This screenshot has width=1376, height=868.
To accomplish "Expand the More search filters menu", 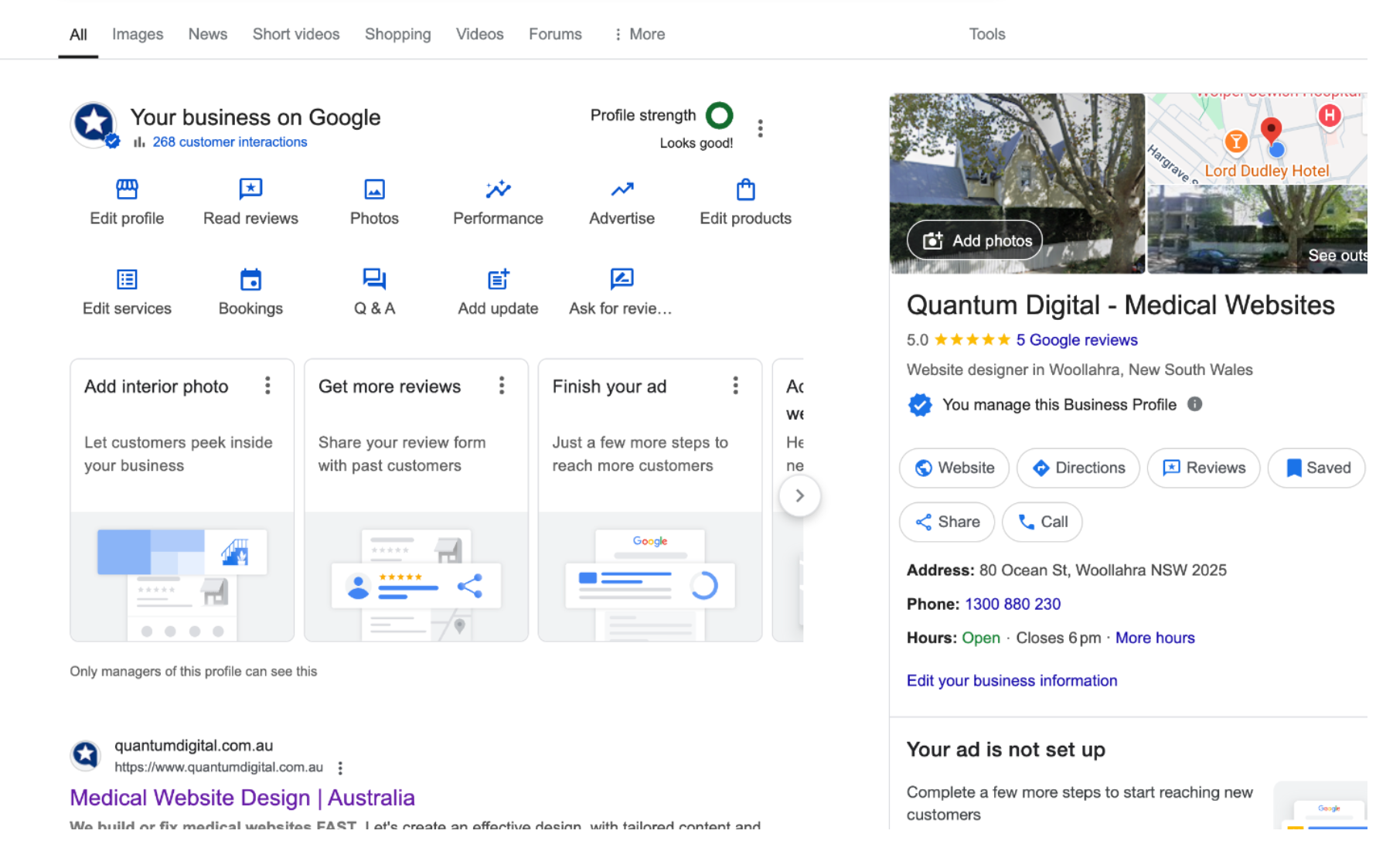I will (x=639, y=34).
